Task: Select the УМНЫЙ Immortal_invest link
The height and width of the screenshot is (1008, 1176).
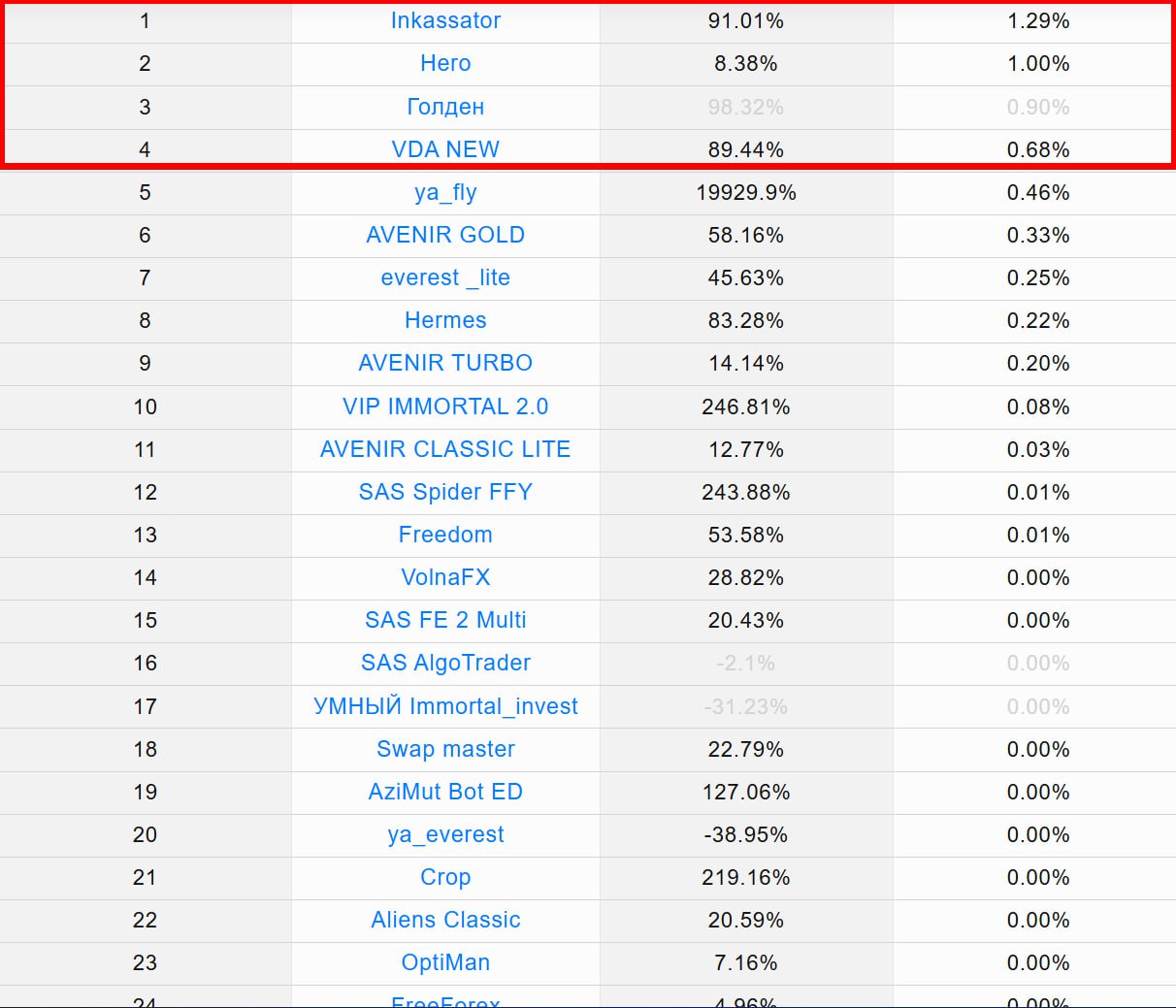Action: coord(445,706)
